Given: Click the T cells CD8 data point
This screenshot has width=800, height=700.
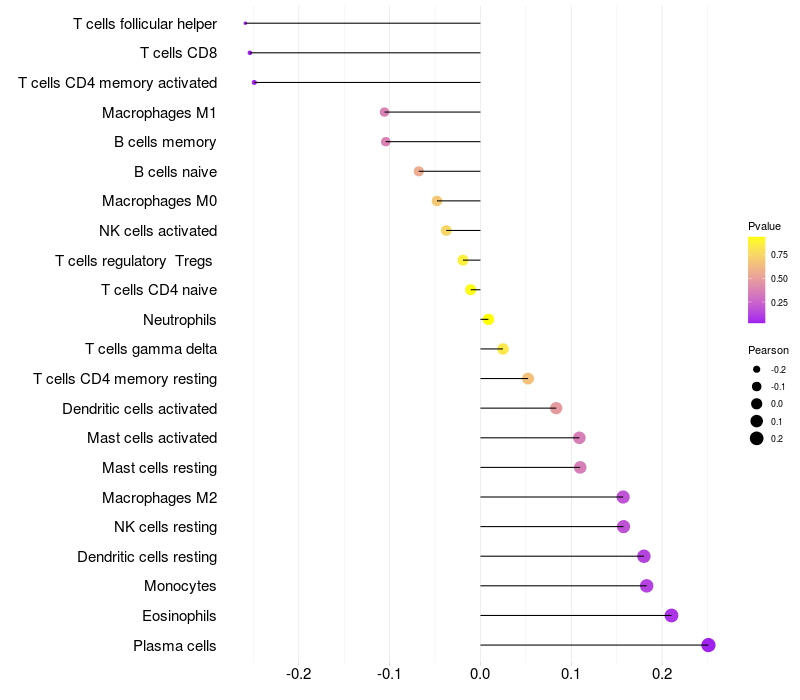Looking at the screenshot, I should point(250,53).
